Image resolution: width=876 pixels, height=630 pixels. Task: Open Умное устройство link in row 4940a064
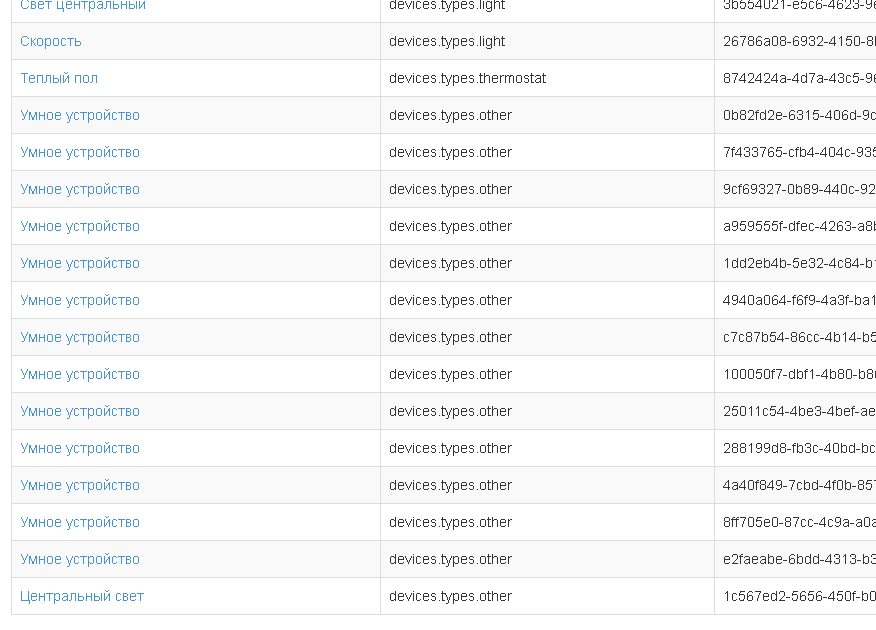tap(80, 300)
